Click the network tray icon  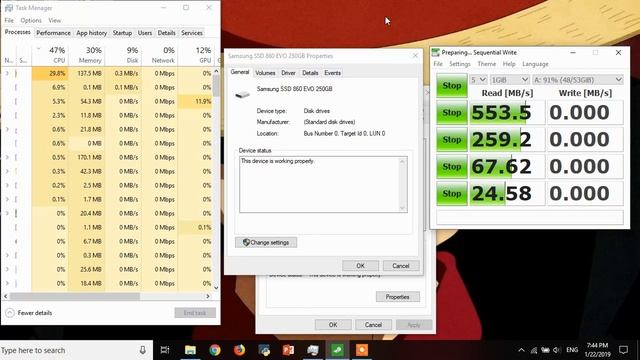[534, 350]
